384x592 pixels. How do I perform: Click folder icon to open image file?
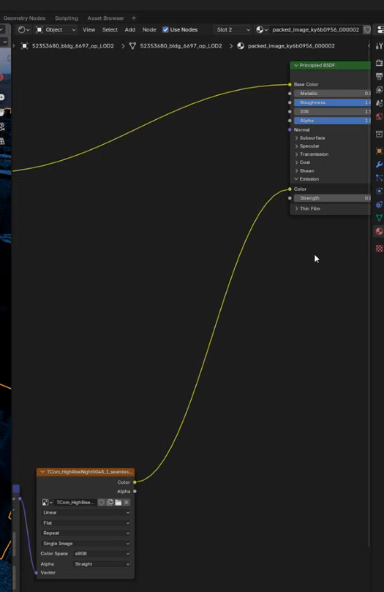(118, 502)
